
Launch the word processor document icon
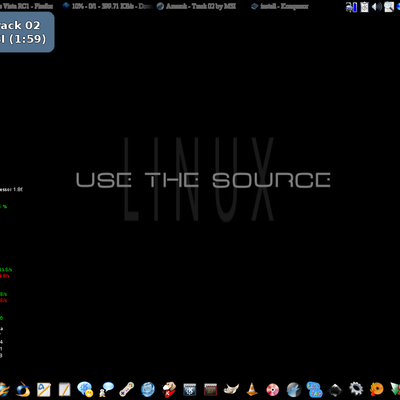point(44,389)
